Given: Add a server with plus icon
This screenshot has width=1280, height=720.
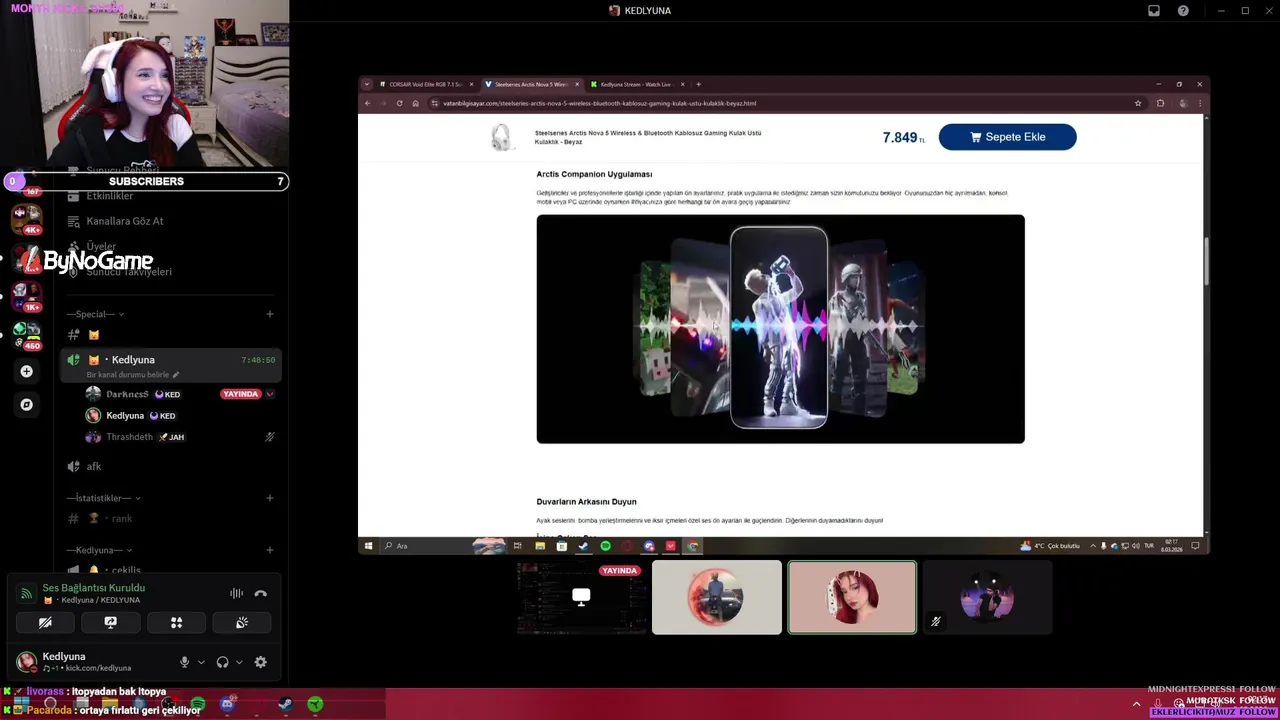Looking at the screenshot, I should pos(27,371).
